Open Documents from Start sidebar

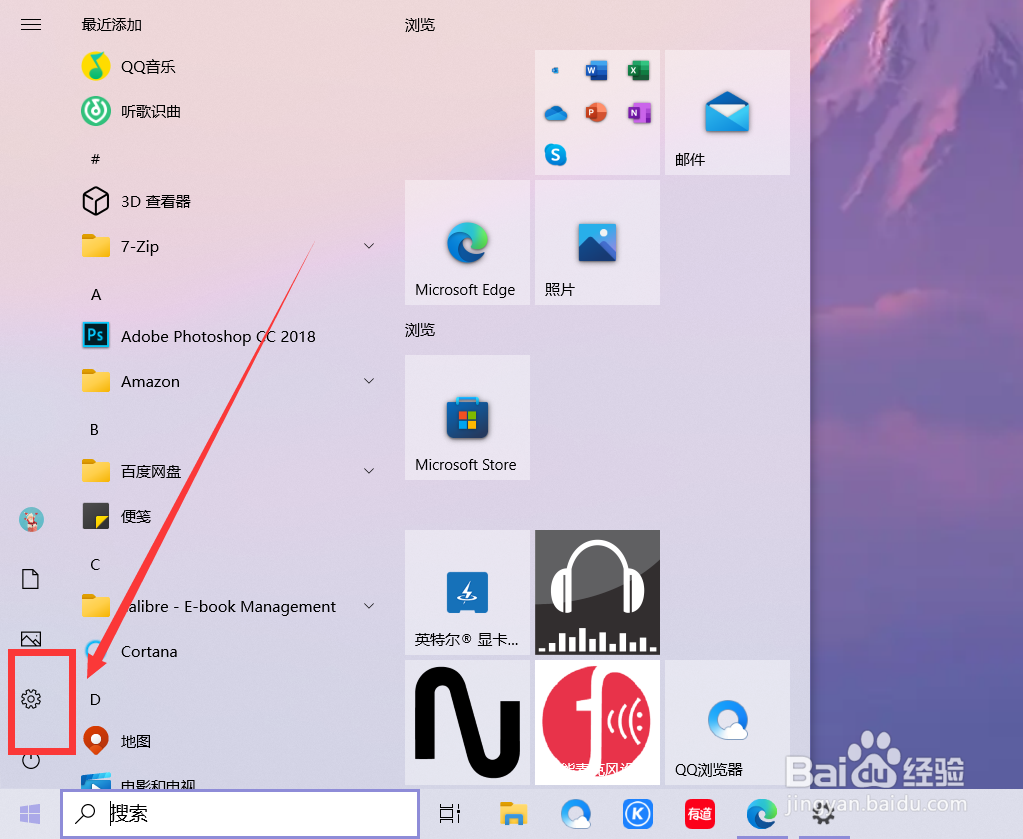[x=31, y=579]
